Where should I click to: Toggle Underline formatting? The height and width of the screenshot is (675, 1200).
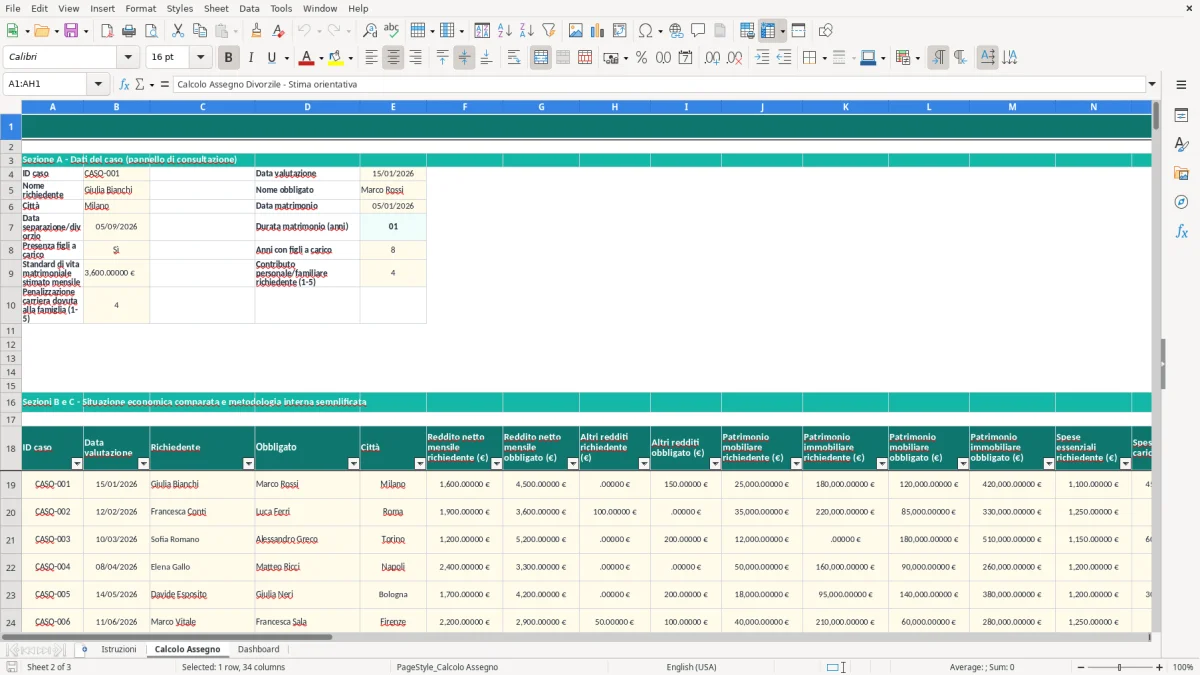click(272, 58)
